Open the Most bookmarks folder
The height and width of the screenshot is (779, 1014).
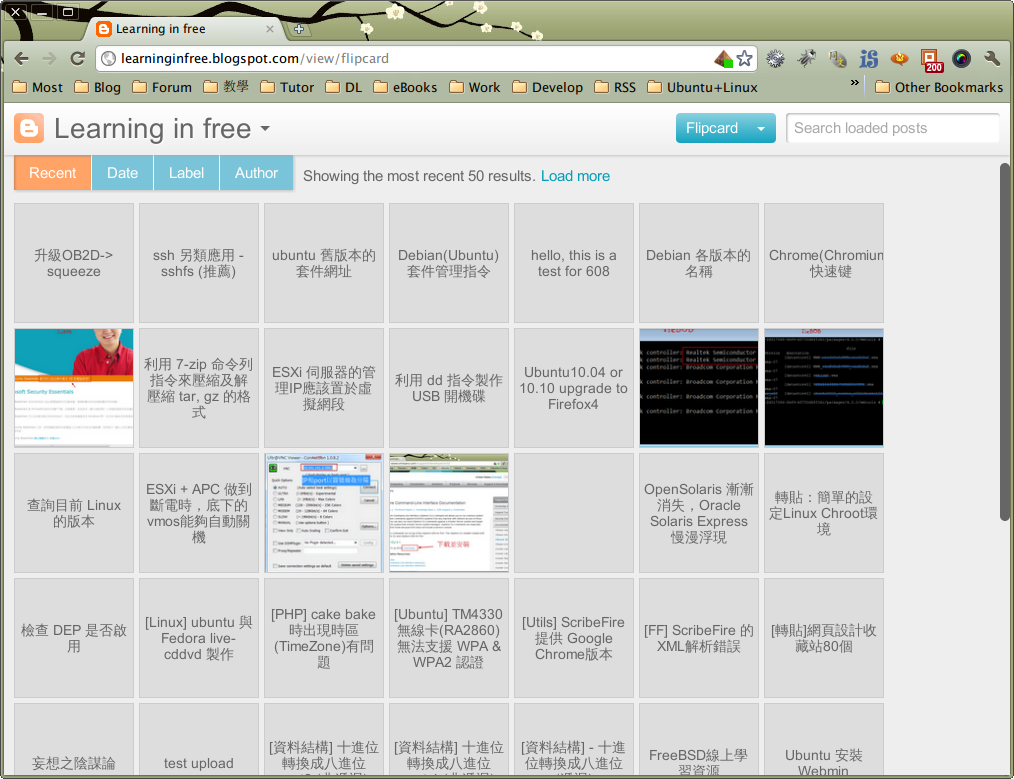pyautogui.click(x=38, y=87)
